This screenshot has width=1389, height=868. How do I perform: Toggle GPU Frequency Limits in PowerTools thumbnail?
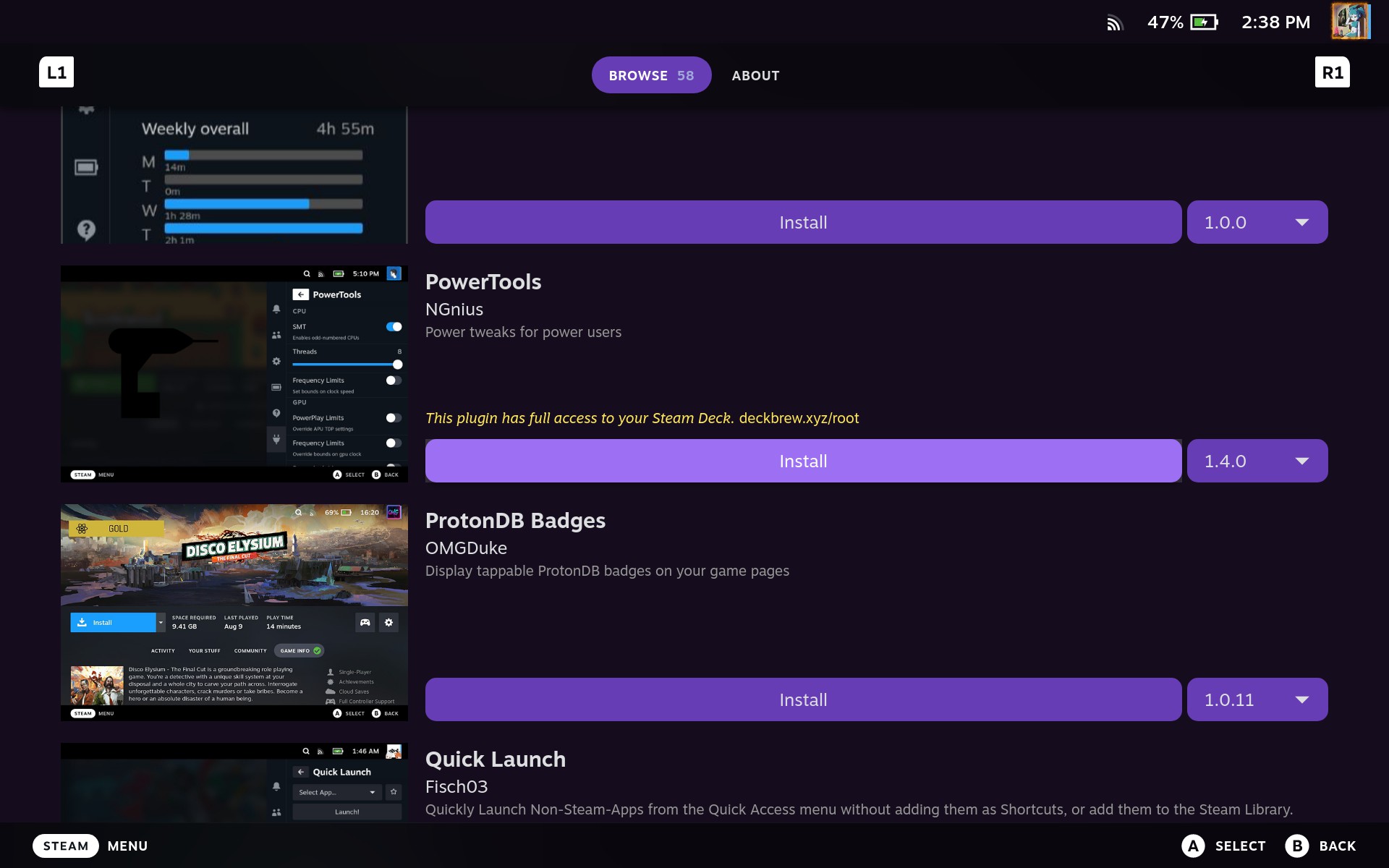tap(394, 443)
